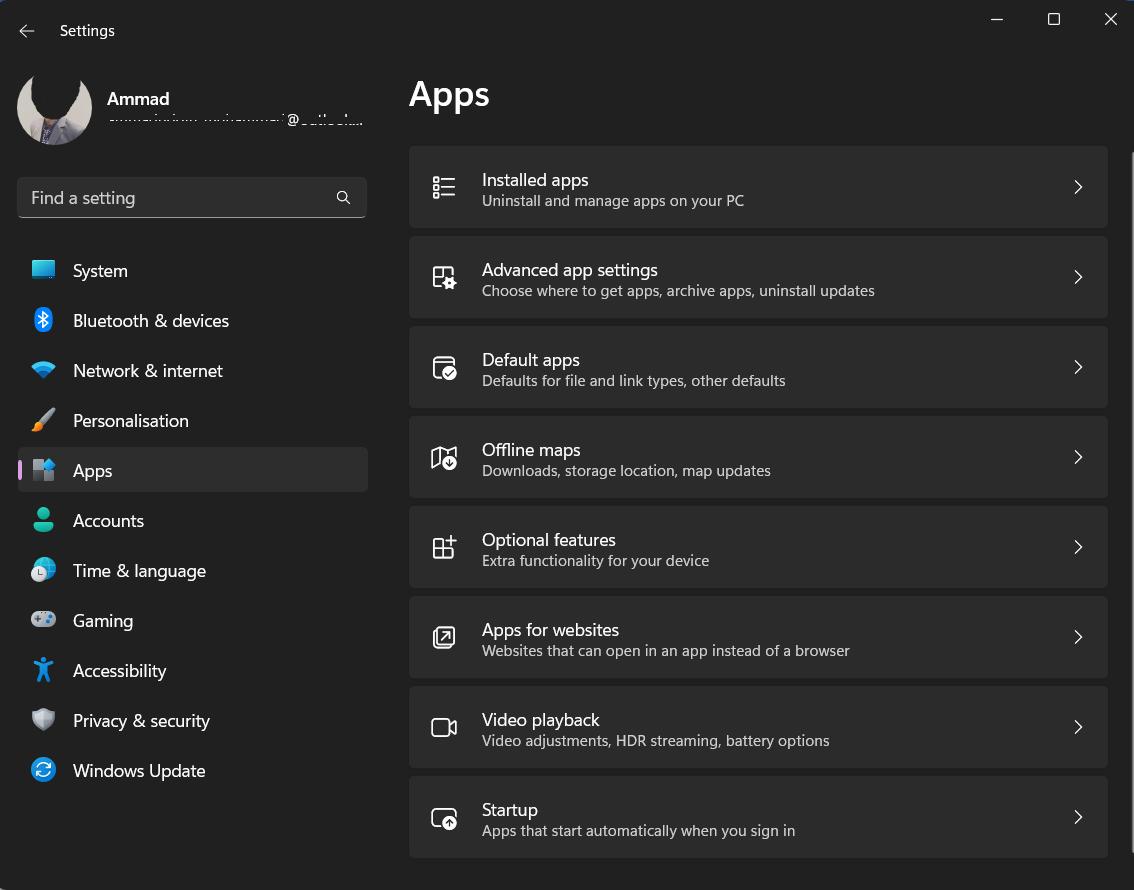Open Advanced app settings
The width and height of the screenshot is (1134, 890).
758,277
